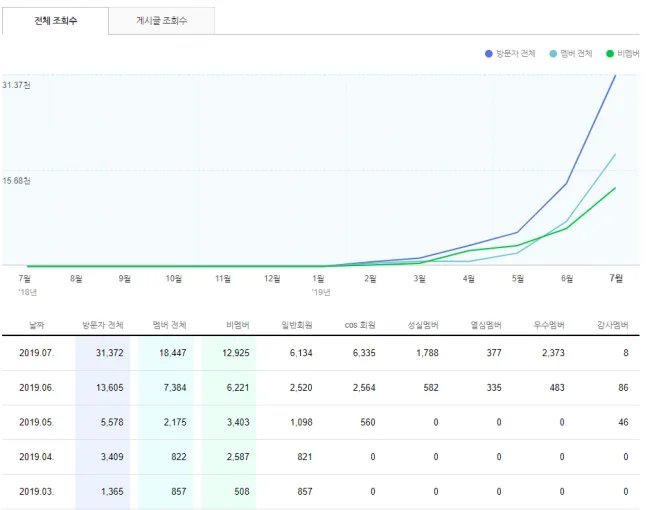Click the 483 우수멤버 cell
The height and width of the screenshot is (510, 652).
(557, 388)
